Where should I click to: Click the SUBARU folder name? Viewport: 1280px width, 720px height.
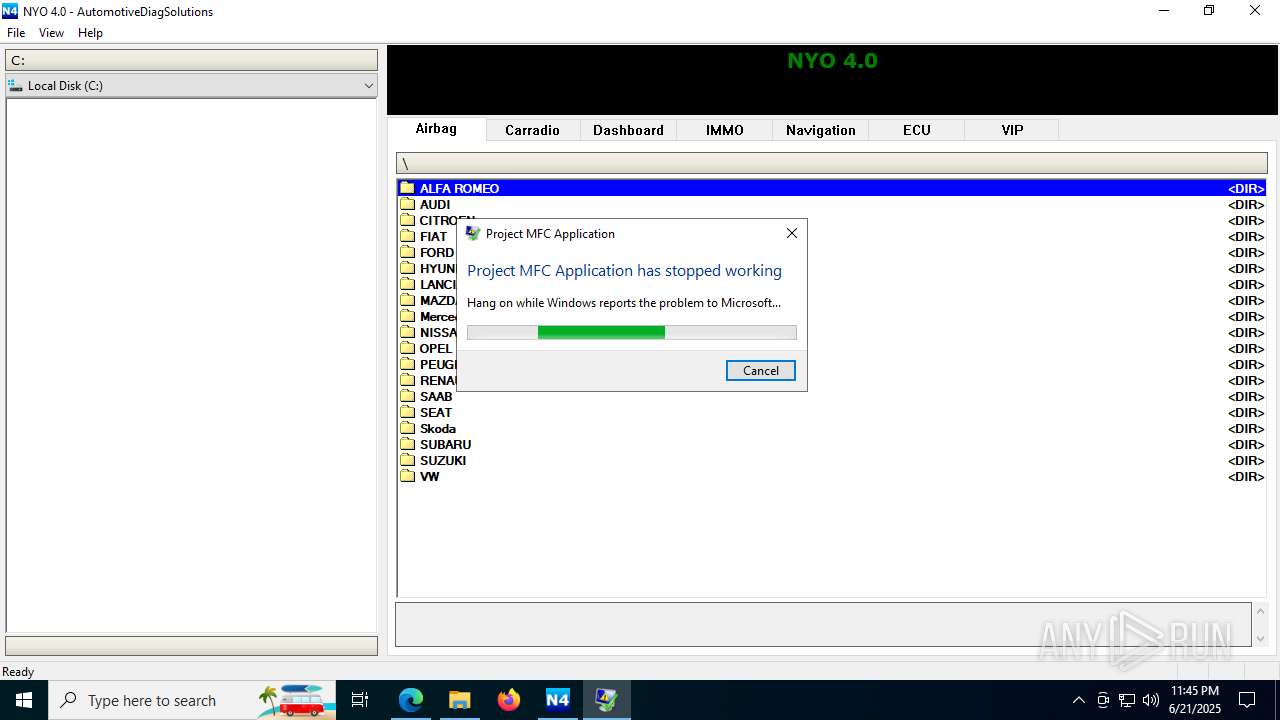coord(445,444)
